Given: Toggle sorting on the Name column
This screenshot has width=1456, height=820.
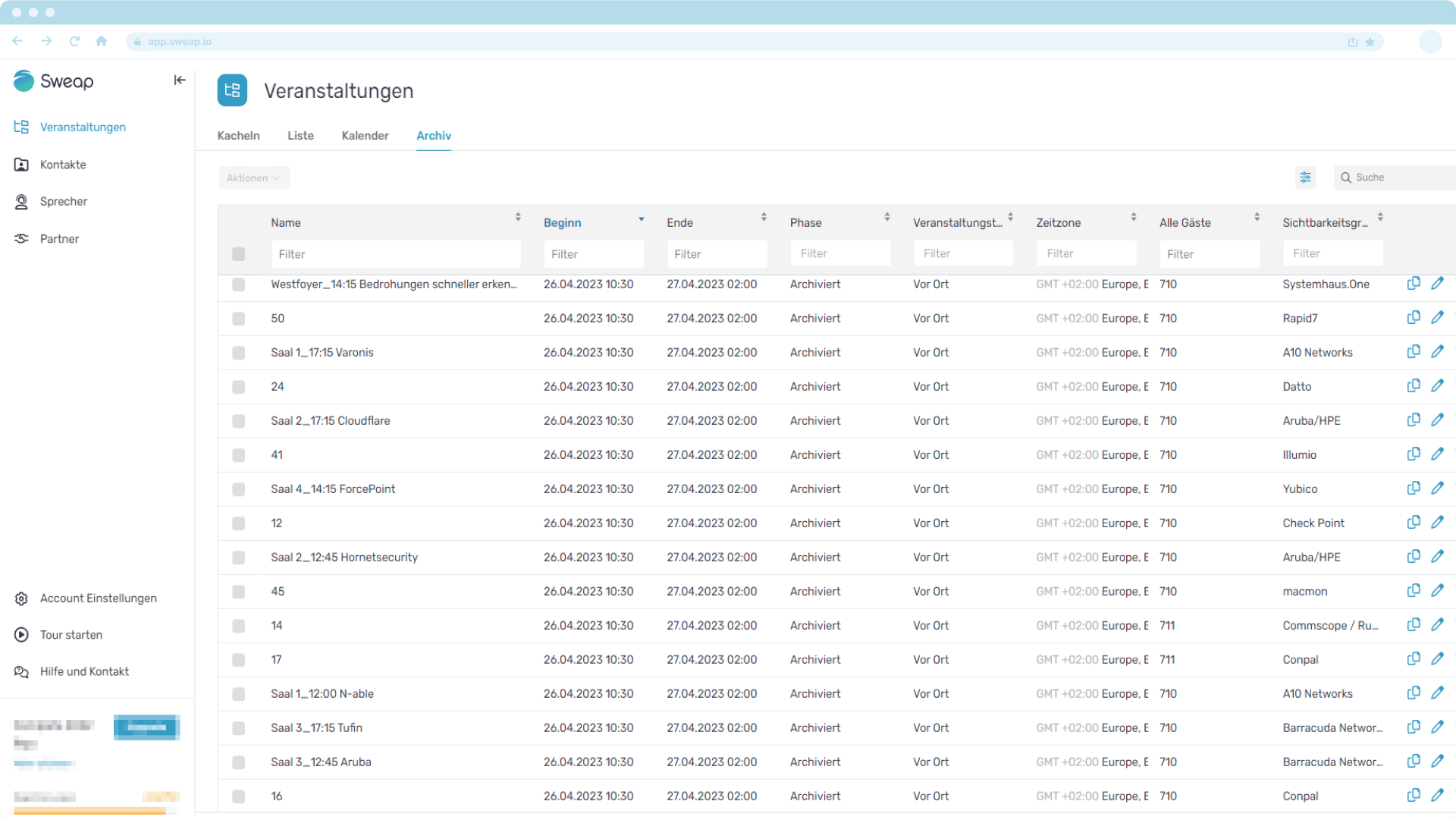Looking at the screenshot, I should [x=518, y=218].
